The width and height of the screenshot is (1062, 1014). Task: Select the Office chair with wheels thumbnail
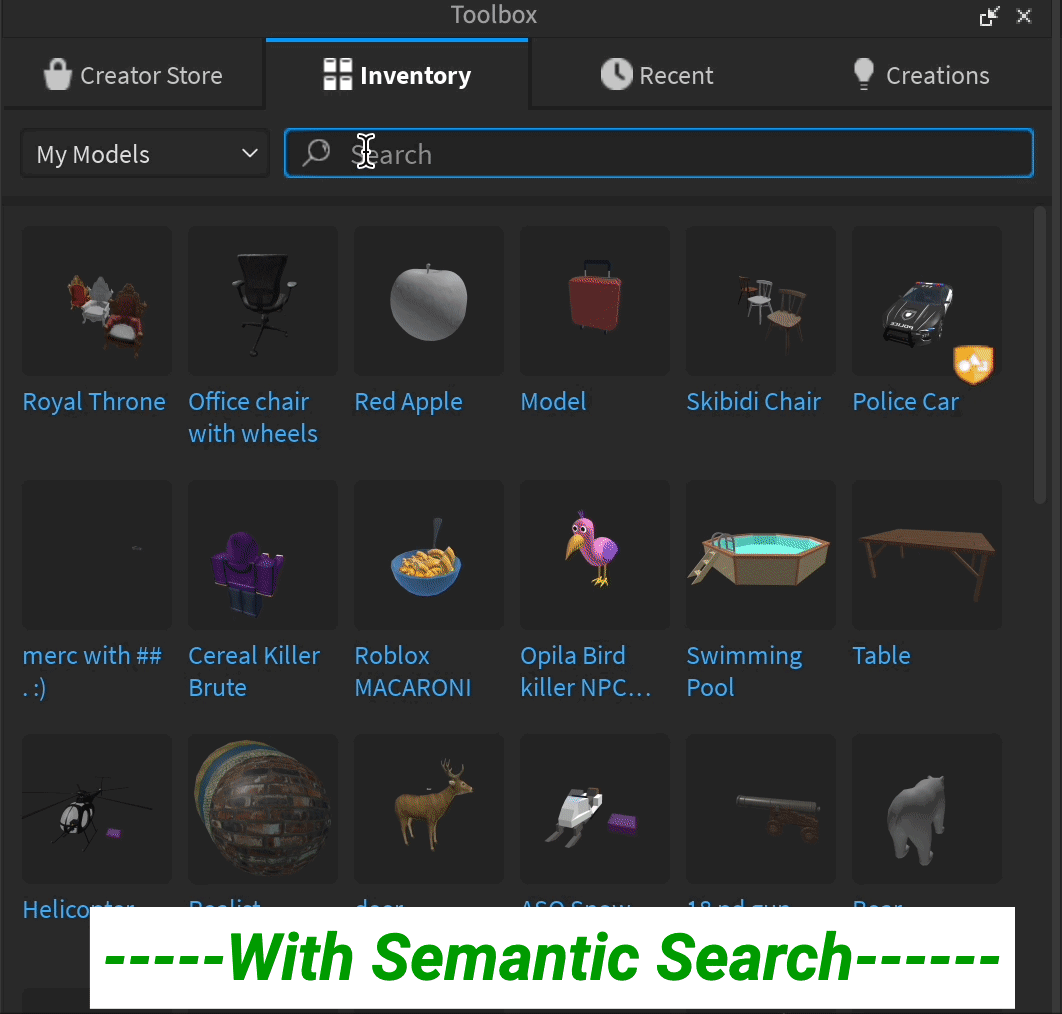[263, 301]
